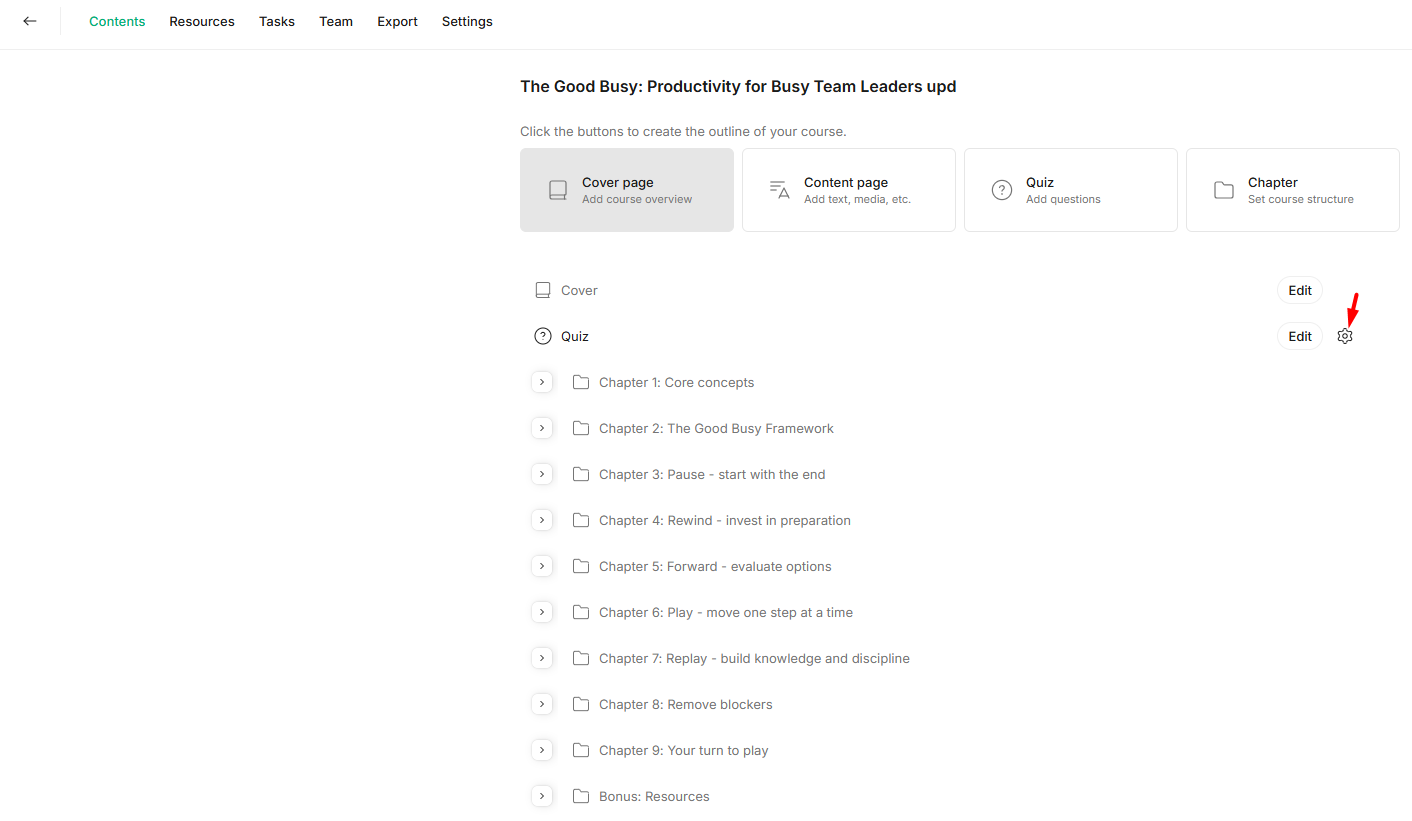The height and width of the screenshot is (821, 1412).
Task: Expand Chapter 7: Replay chapter
Action: [x=542, y=658]
